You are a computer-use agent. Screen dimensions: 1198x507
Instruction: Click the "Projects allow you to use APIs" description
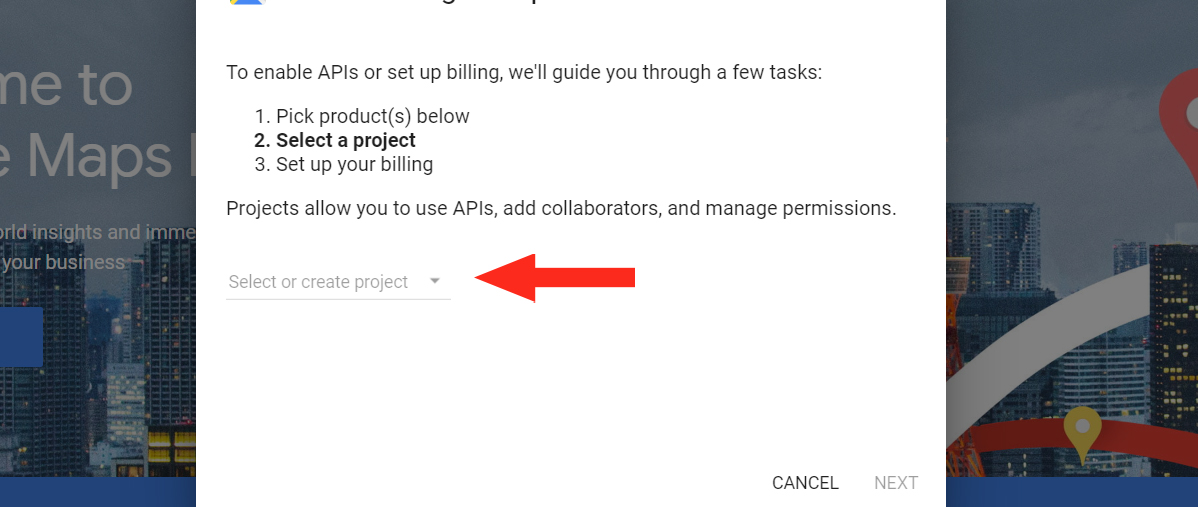[x=561, y=209]
